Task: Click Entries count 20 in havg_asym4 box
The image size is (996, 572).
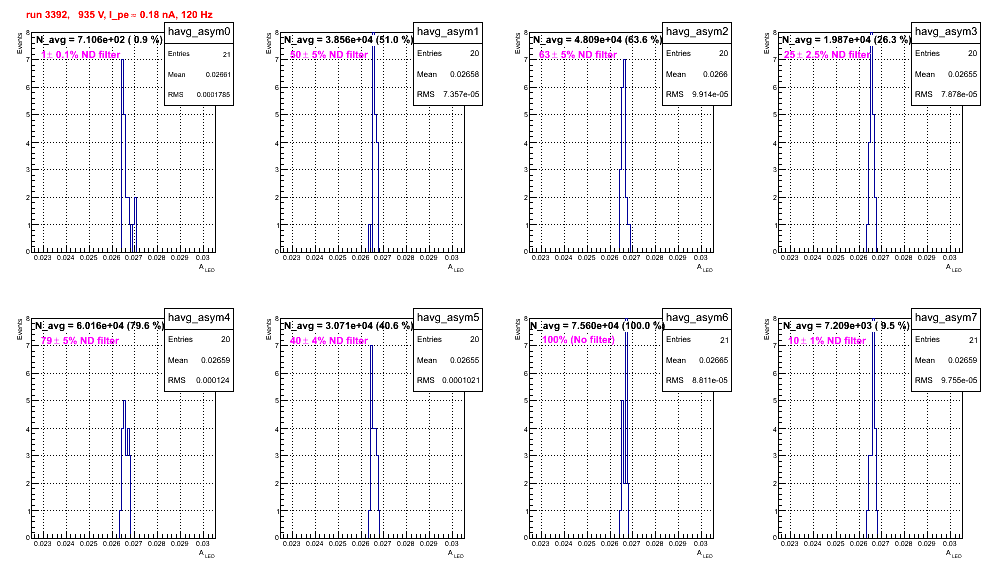Action: coord(225,339)
